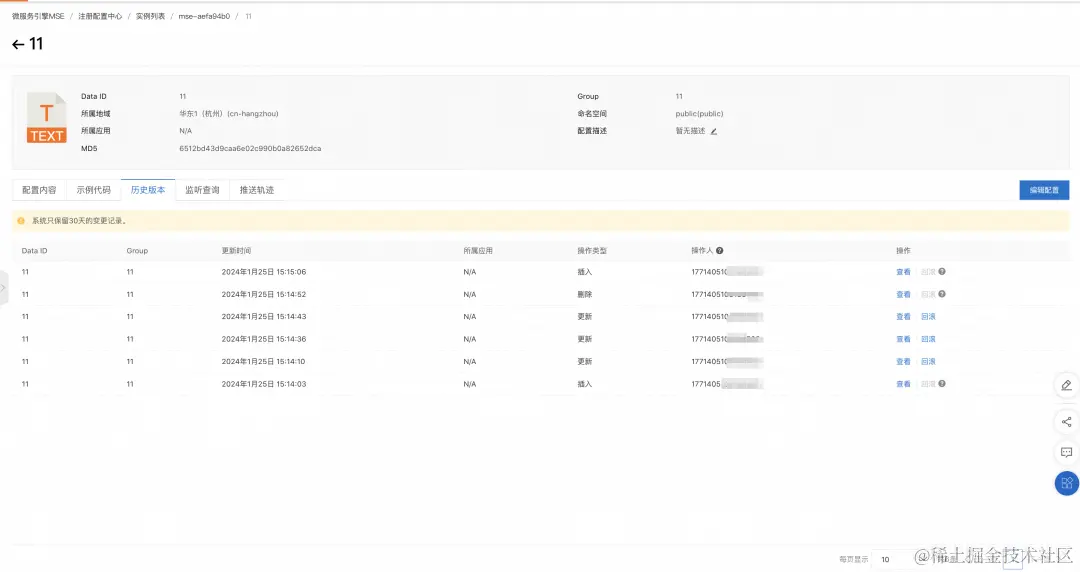Click the orange info icon in the 30-day notice
The height and width of the screenshot is (572, 1080).
coord(21,221)
